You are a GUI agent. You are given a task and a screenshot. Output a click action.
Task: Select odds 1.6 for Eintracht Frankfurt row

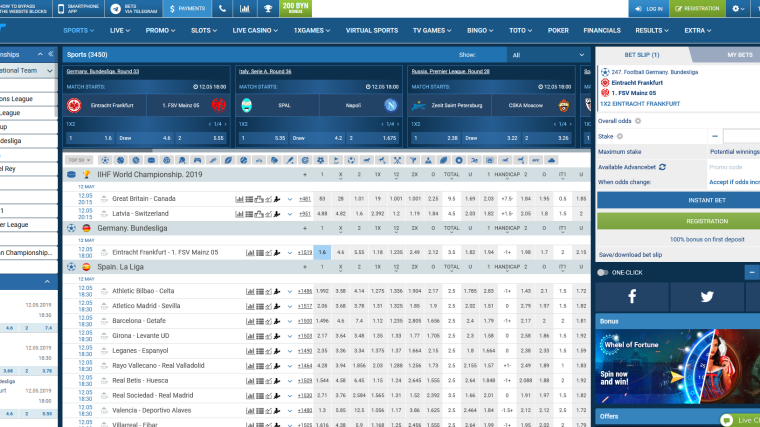[322, 253]
